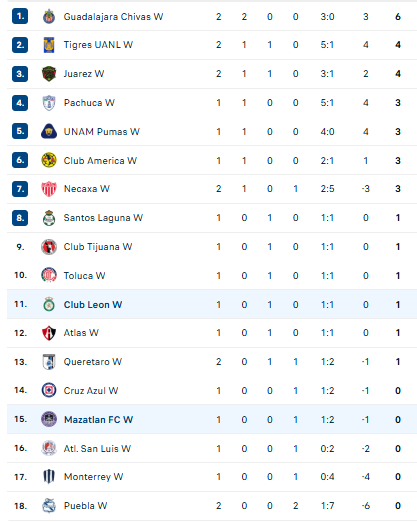The width and height of the screenshot is (417, 522).
Task: Click the Santos Laguna W logo
Action: [49, 218]
